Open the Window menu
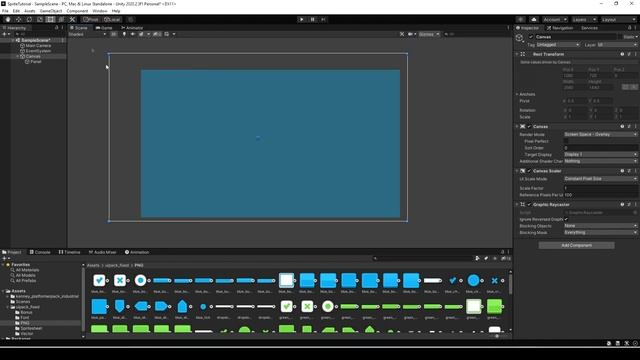640x360 pixels. (x=100, y=11)
